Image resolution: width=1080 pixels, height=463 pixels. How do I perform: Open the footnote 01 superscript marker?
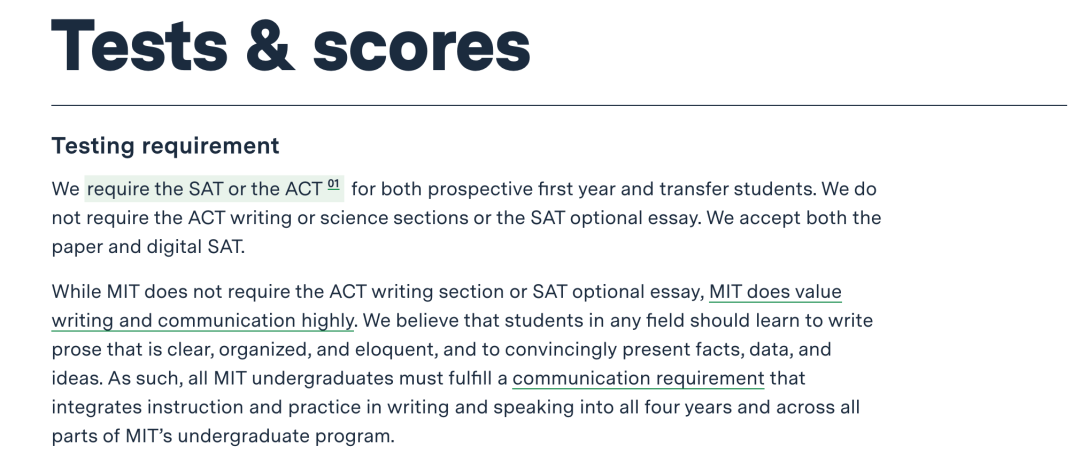click(334, 185)
